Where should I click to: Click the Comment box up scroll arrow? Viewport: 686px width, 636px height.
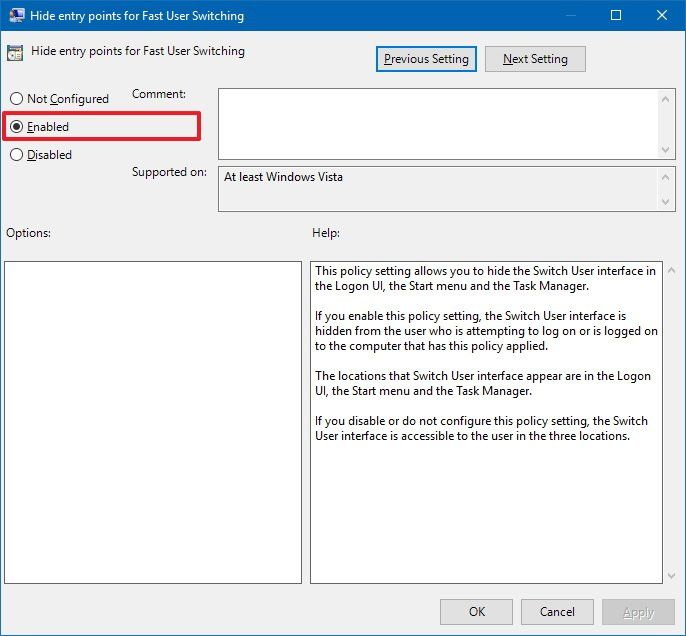click(x=665, y=99)
